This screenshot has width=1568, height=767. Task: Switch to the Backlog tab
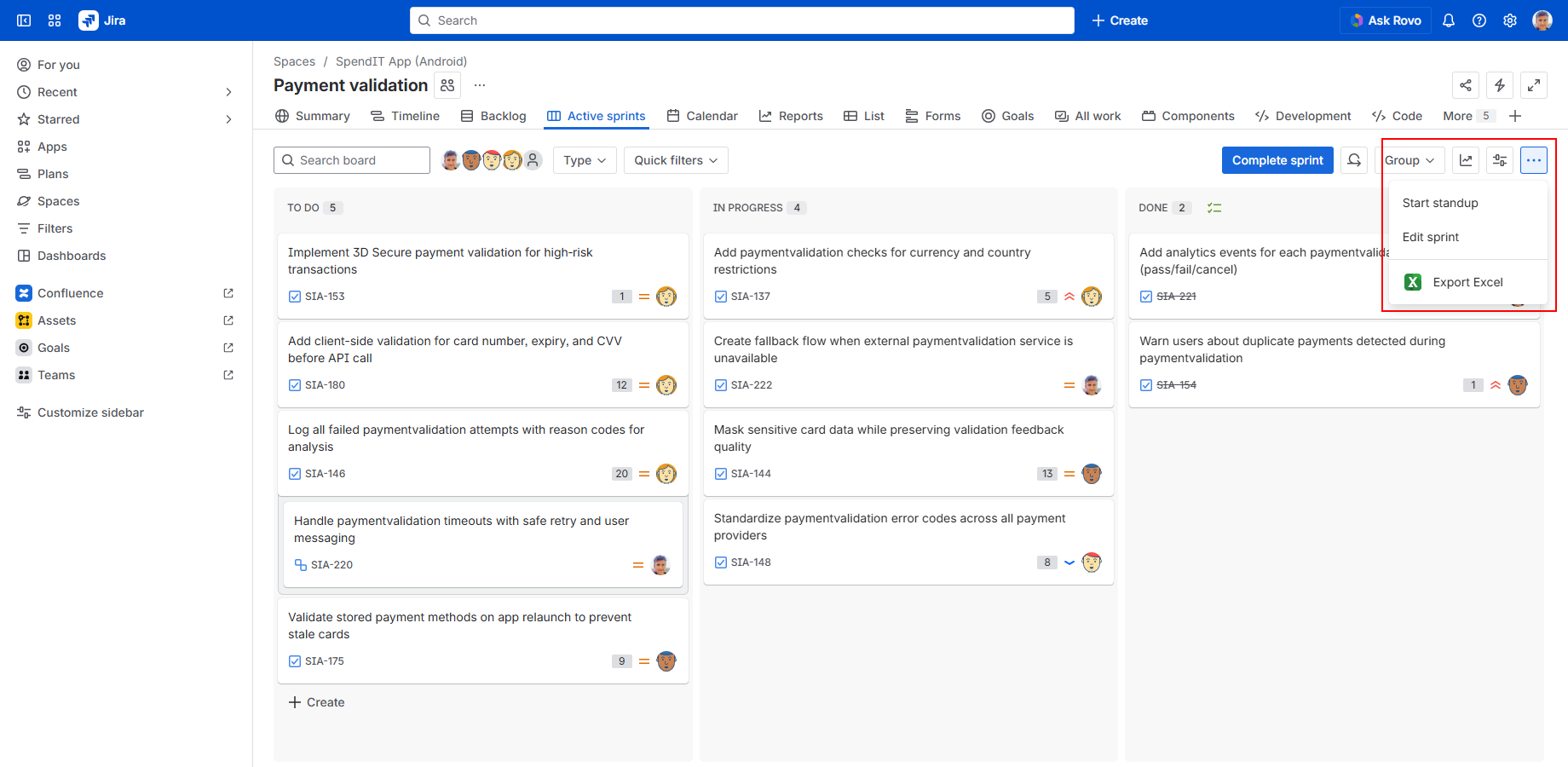(493, 116)
